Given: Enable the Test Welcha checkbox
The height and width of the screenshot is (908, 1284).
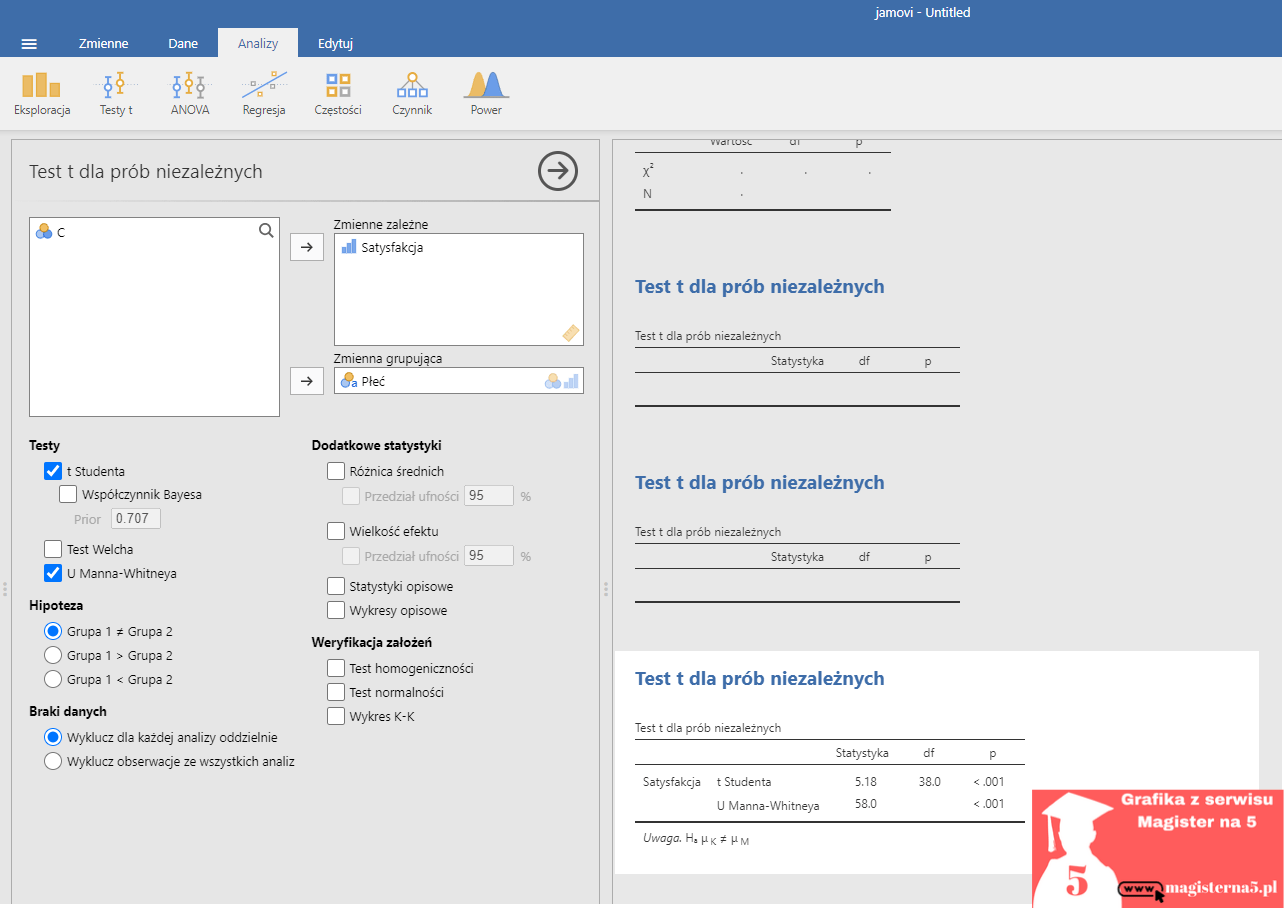Looking at the screenshot, I should tap(53, 549).
